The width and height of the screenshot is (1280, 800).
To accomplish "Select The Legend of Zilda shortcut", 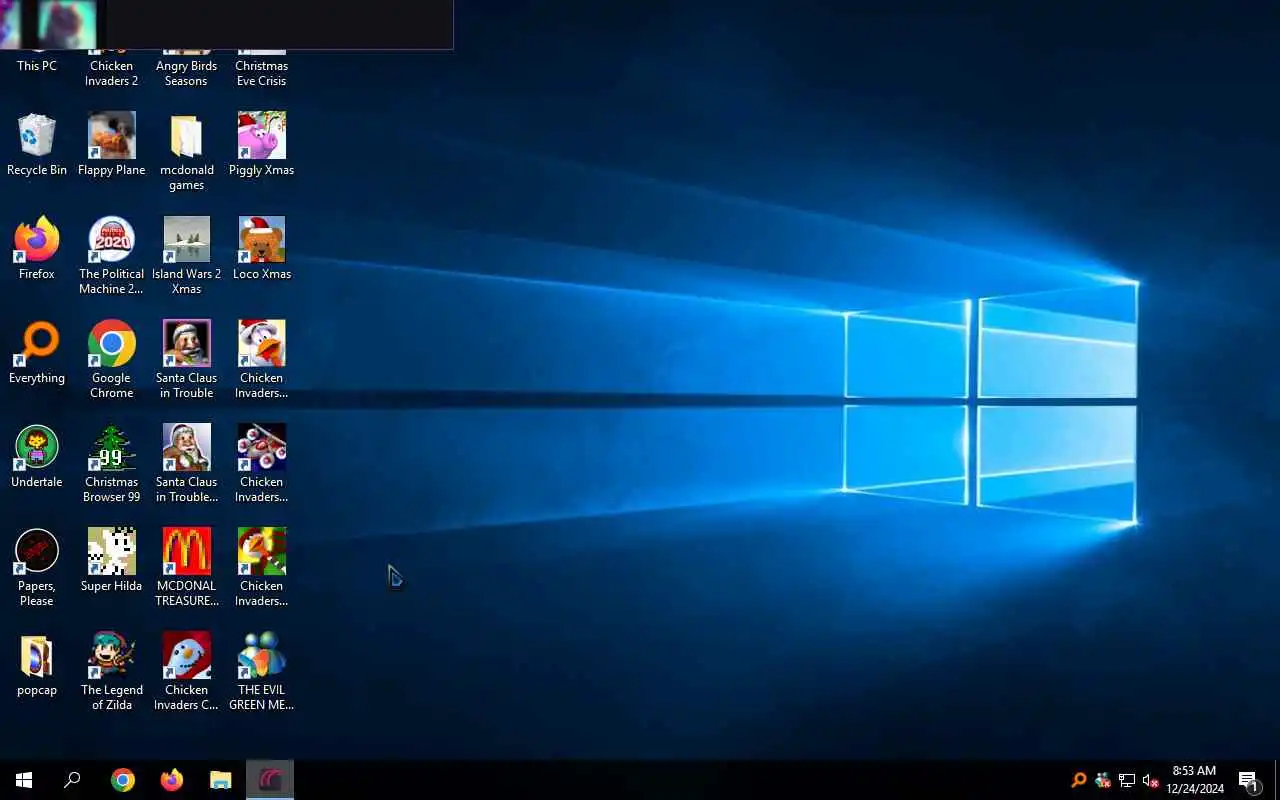I will coord(111,672).
